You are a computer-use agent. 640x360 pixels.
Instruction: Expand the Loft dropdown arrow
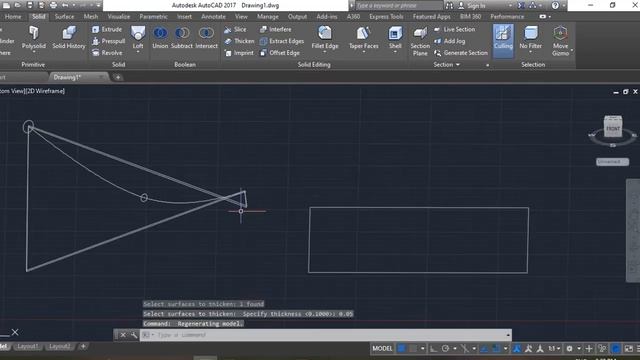click(x=138, y=53)
